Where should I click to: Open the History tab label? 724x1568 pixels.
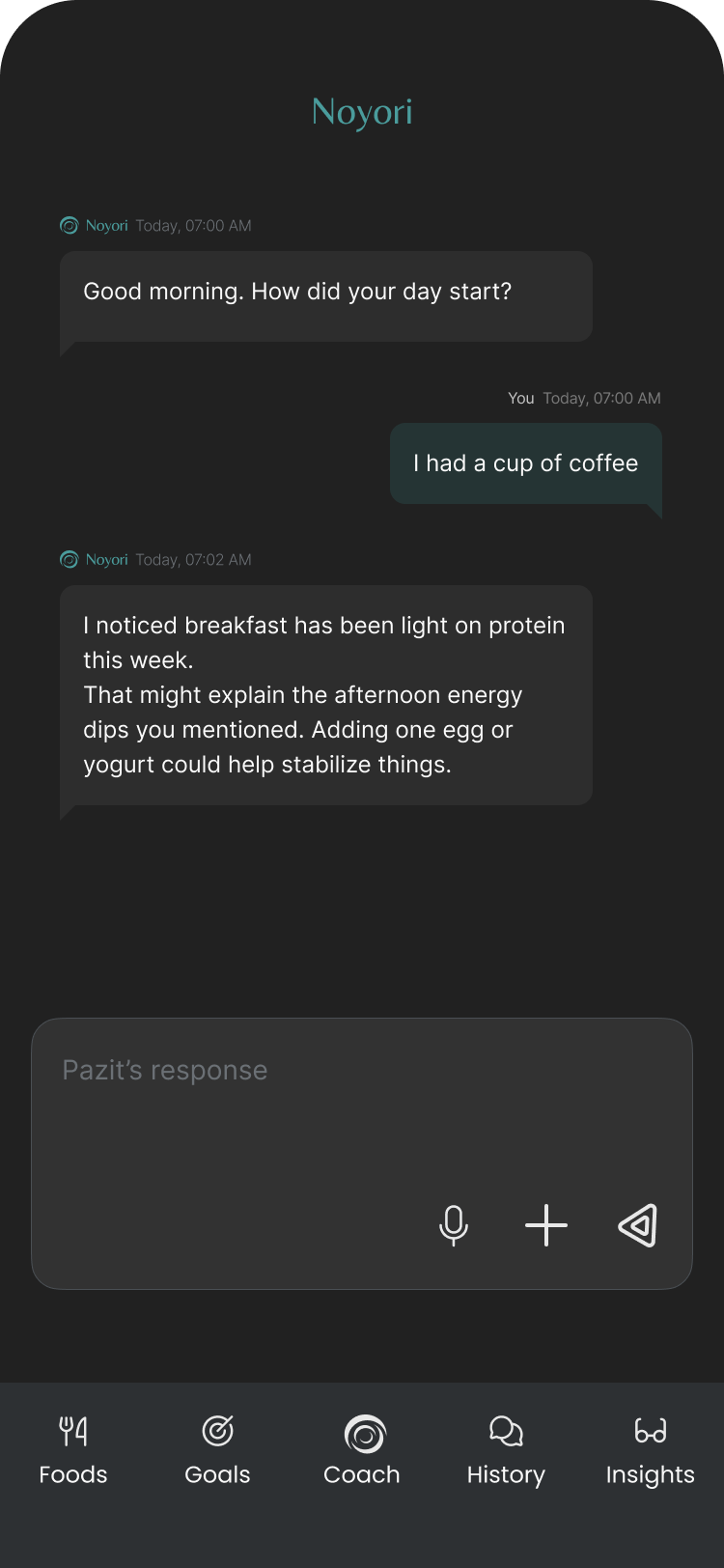point(506,1474)
